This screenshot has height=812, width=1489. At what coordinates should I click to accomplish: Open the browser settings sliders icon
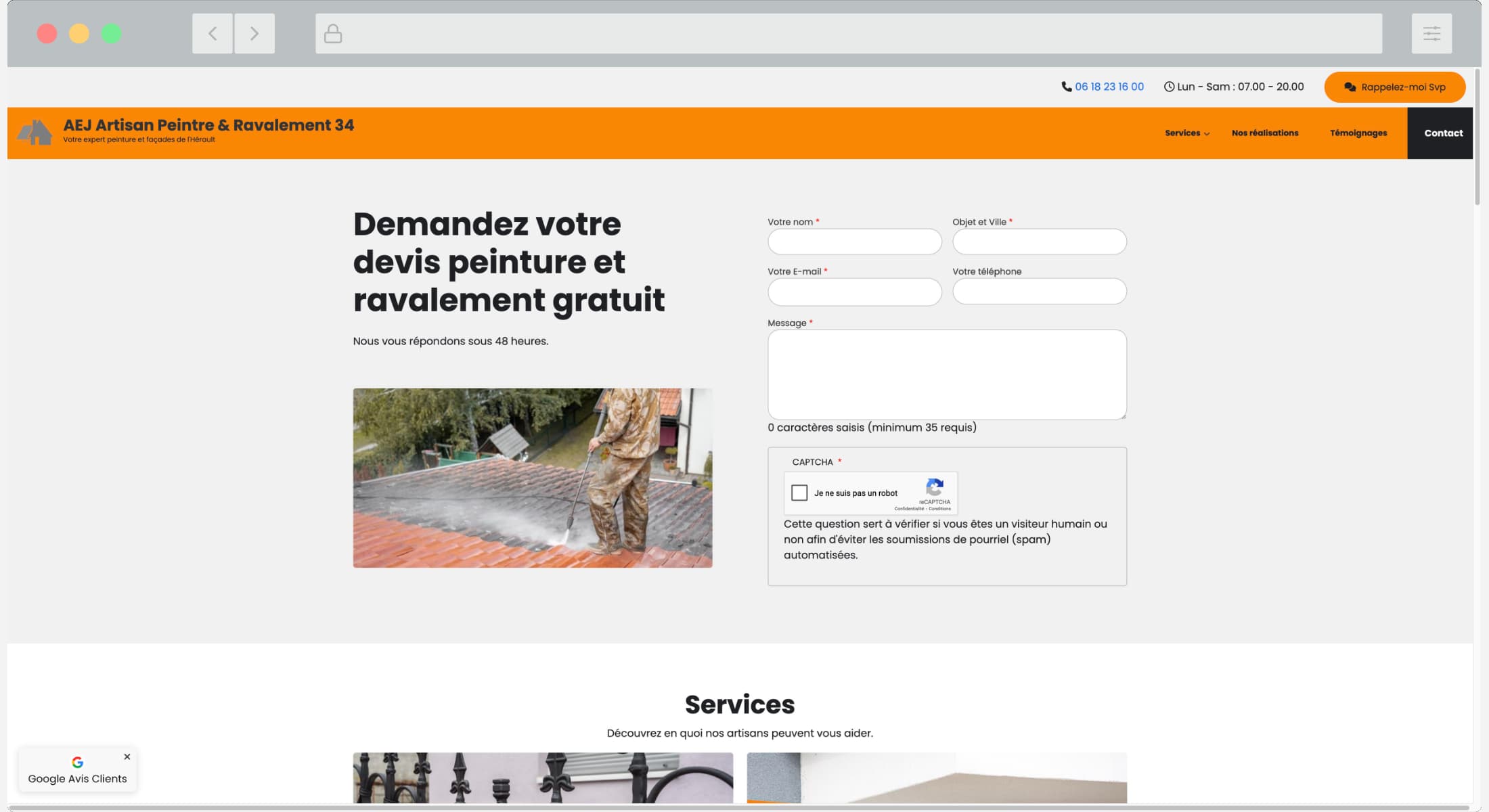1431,33
